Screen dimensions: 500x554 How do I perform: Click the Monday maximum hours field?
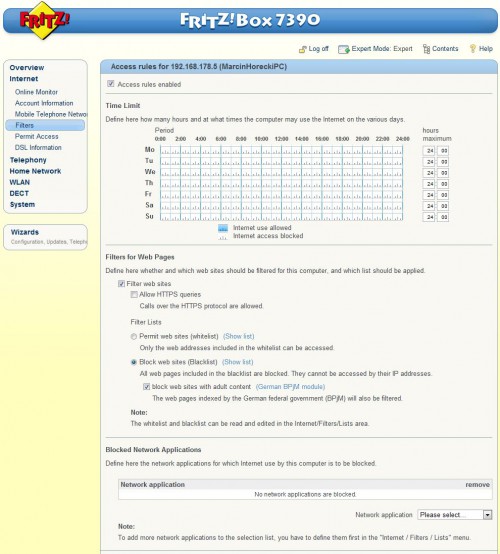tap(430, 151)
